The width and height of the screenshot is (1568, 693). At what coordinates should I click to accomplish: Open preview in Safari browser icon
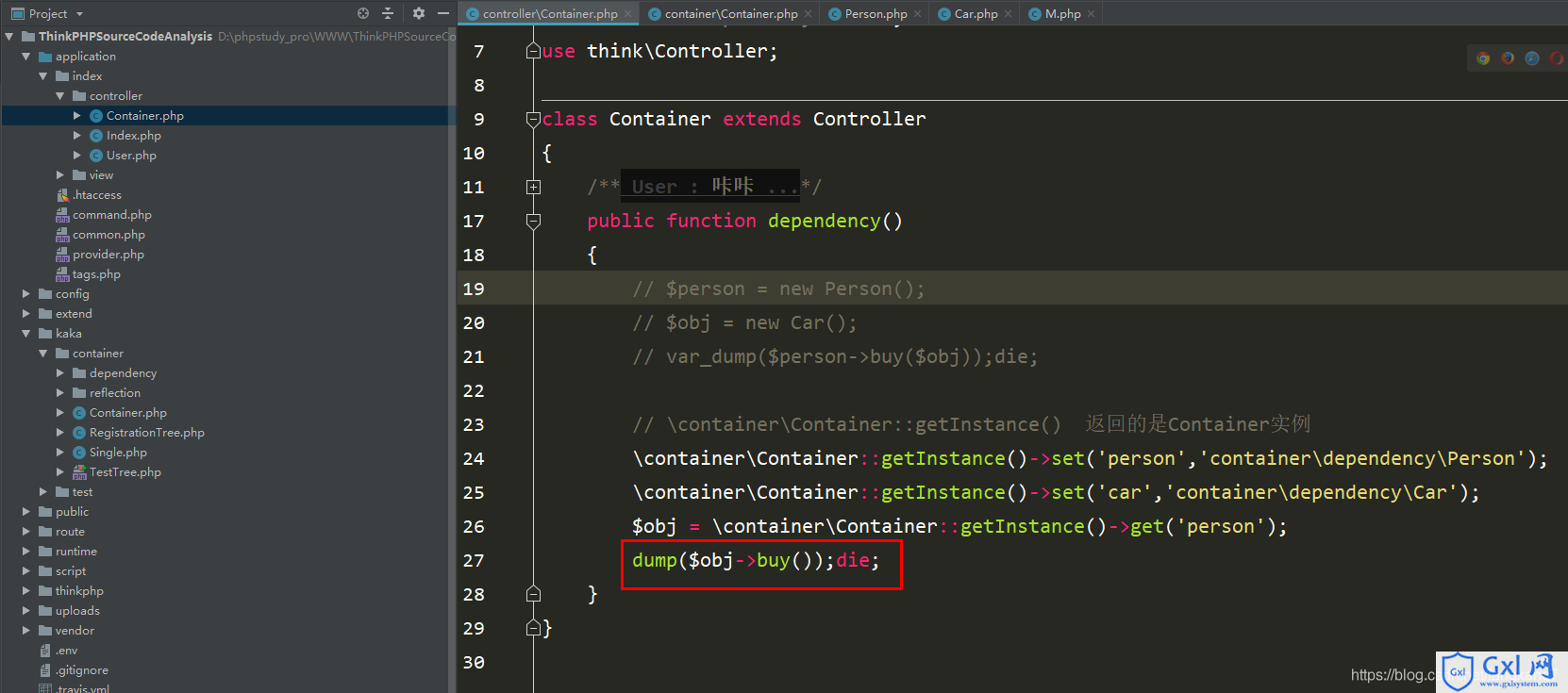point(1532,58)
